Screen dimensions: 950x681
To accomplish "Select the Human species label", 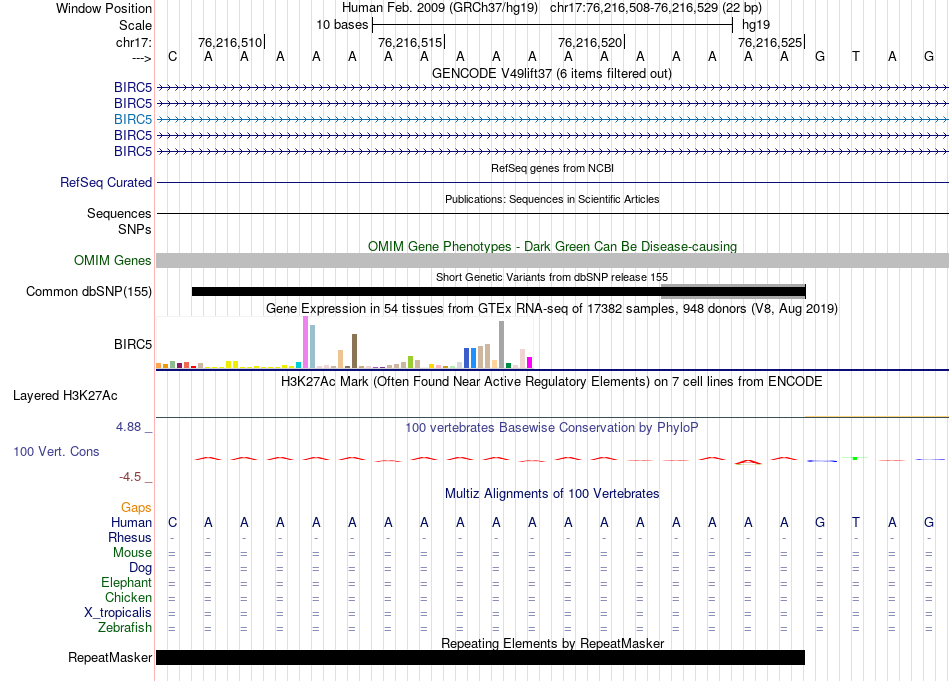I will point(131,522).
